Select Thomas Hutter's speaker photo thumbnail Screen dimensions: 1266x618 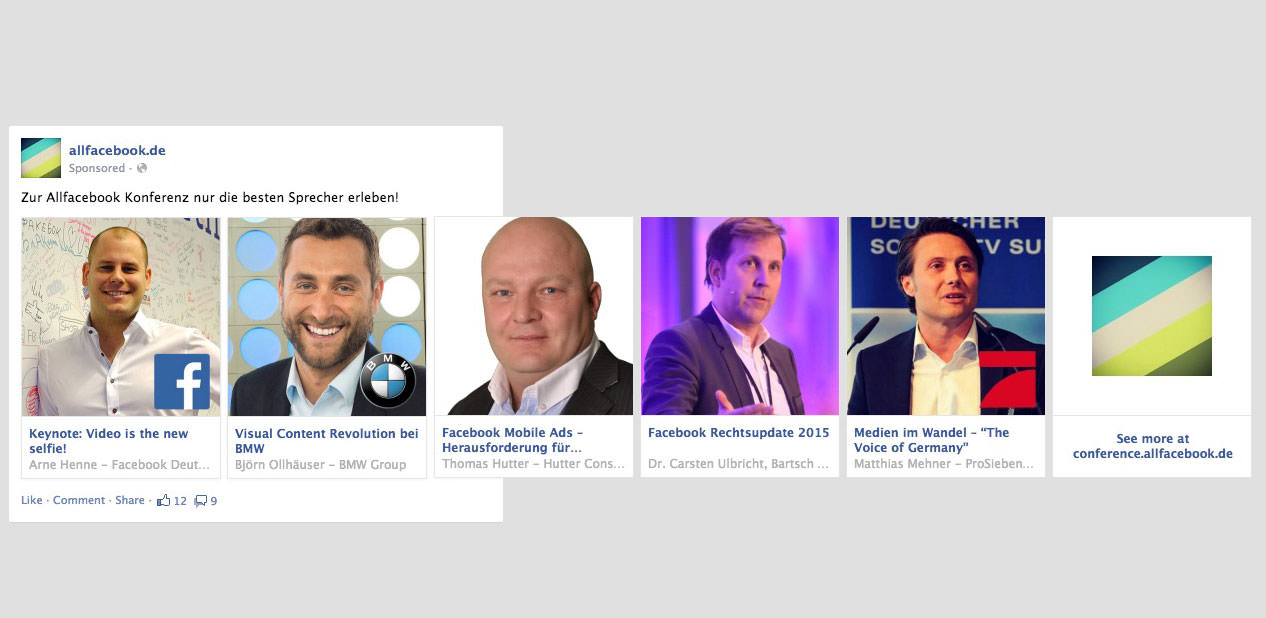tap(534, 316)
